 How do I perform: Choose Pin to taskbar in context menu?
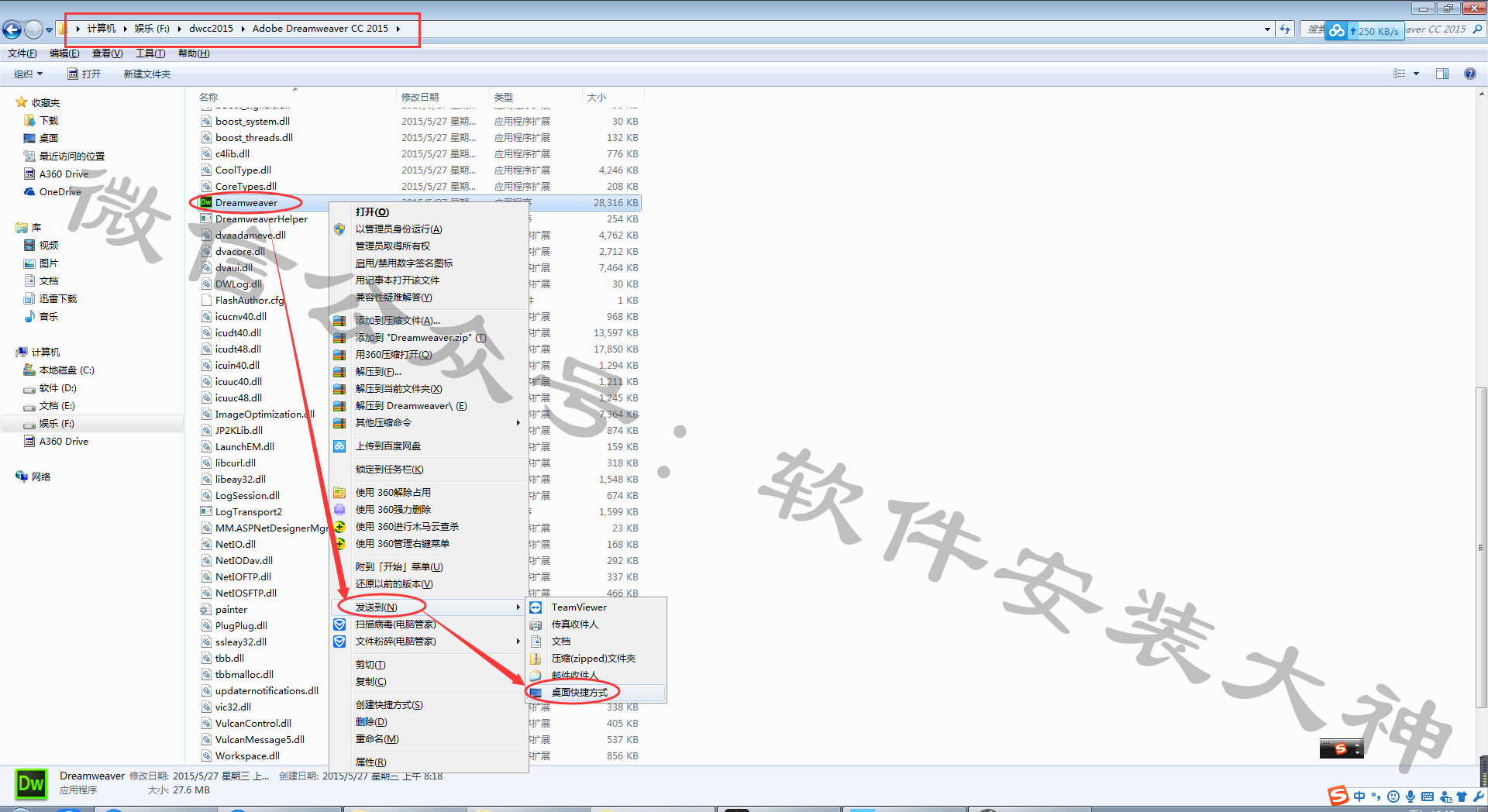[429, 469]
